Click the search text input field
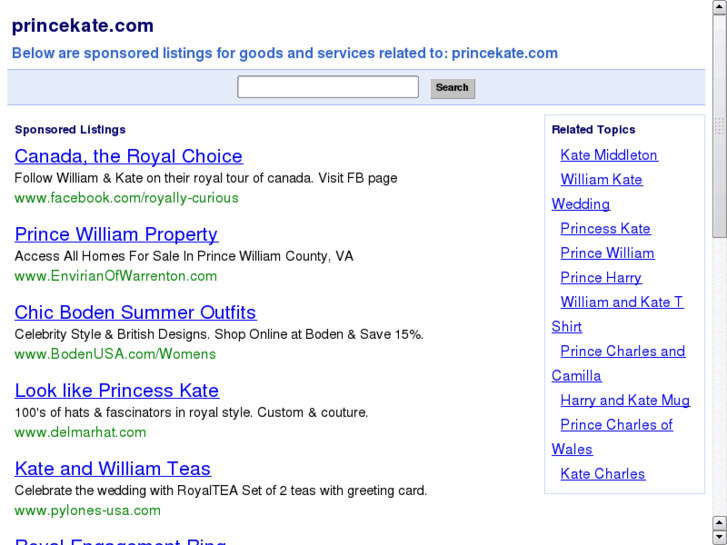Image resolution: width=727 pixels, height=545 pixels. 327,87
